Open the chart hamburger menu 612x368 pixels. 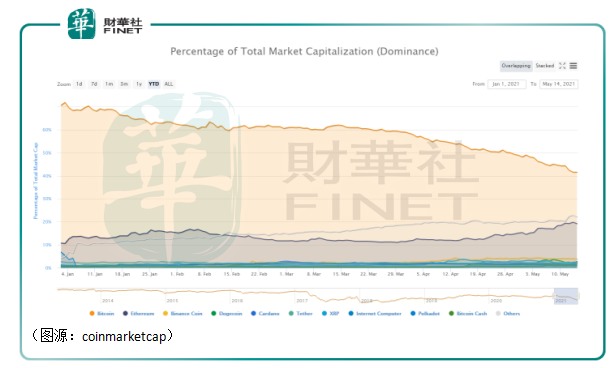point(573,66)
